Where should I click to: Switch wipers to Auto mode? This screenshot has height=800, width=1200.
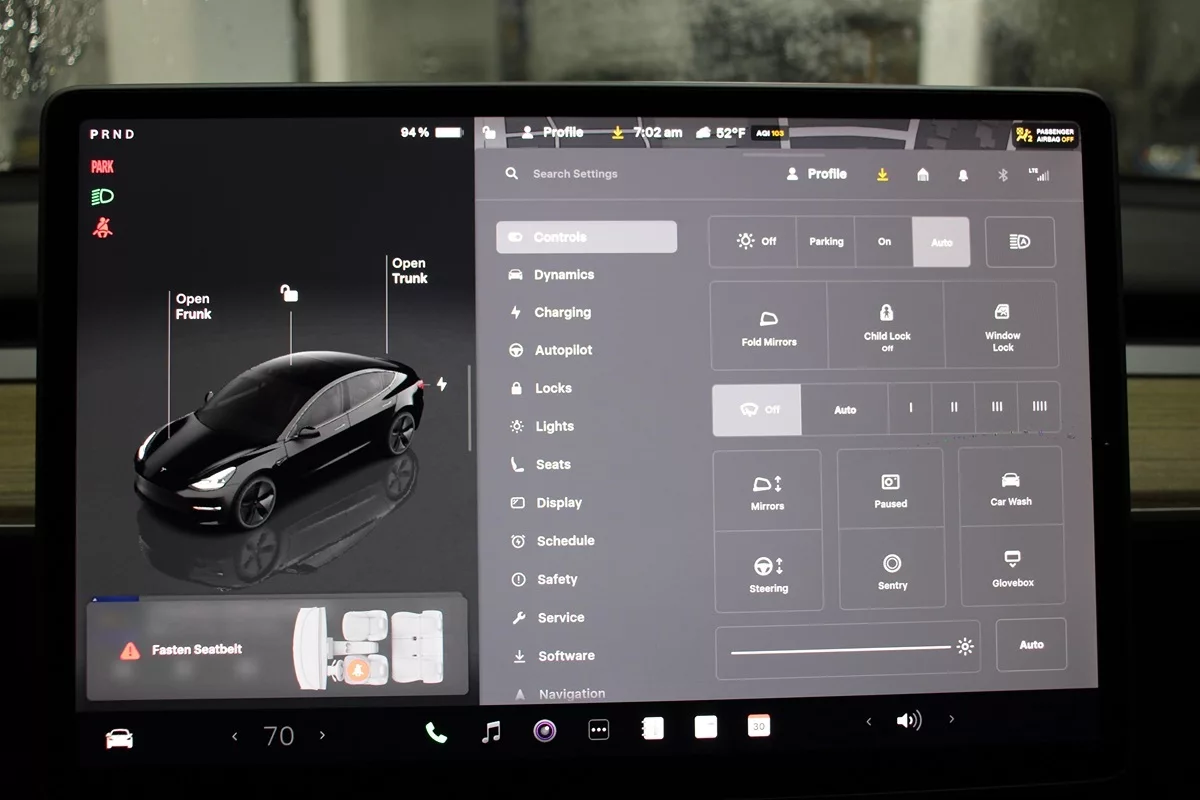(x=845, y=410)
